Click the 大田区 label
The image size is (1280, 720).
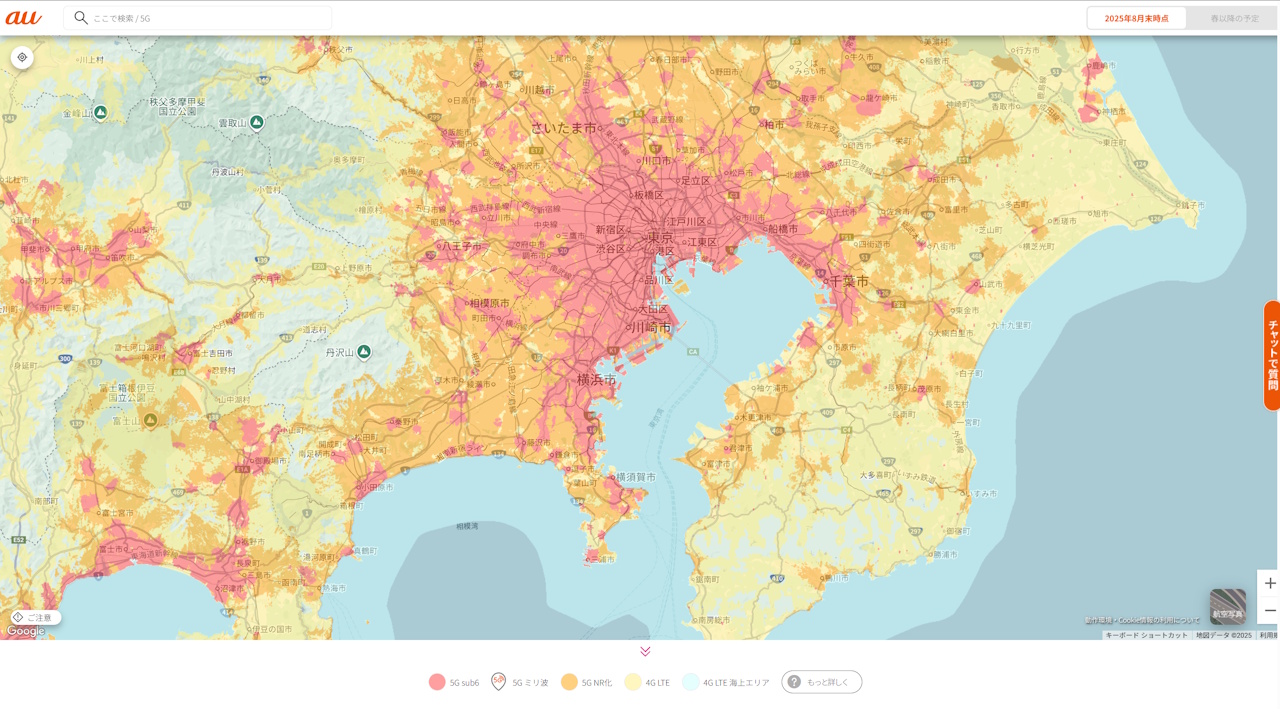tap(653, 309)
